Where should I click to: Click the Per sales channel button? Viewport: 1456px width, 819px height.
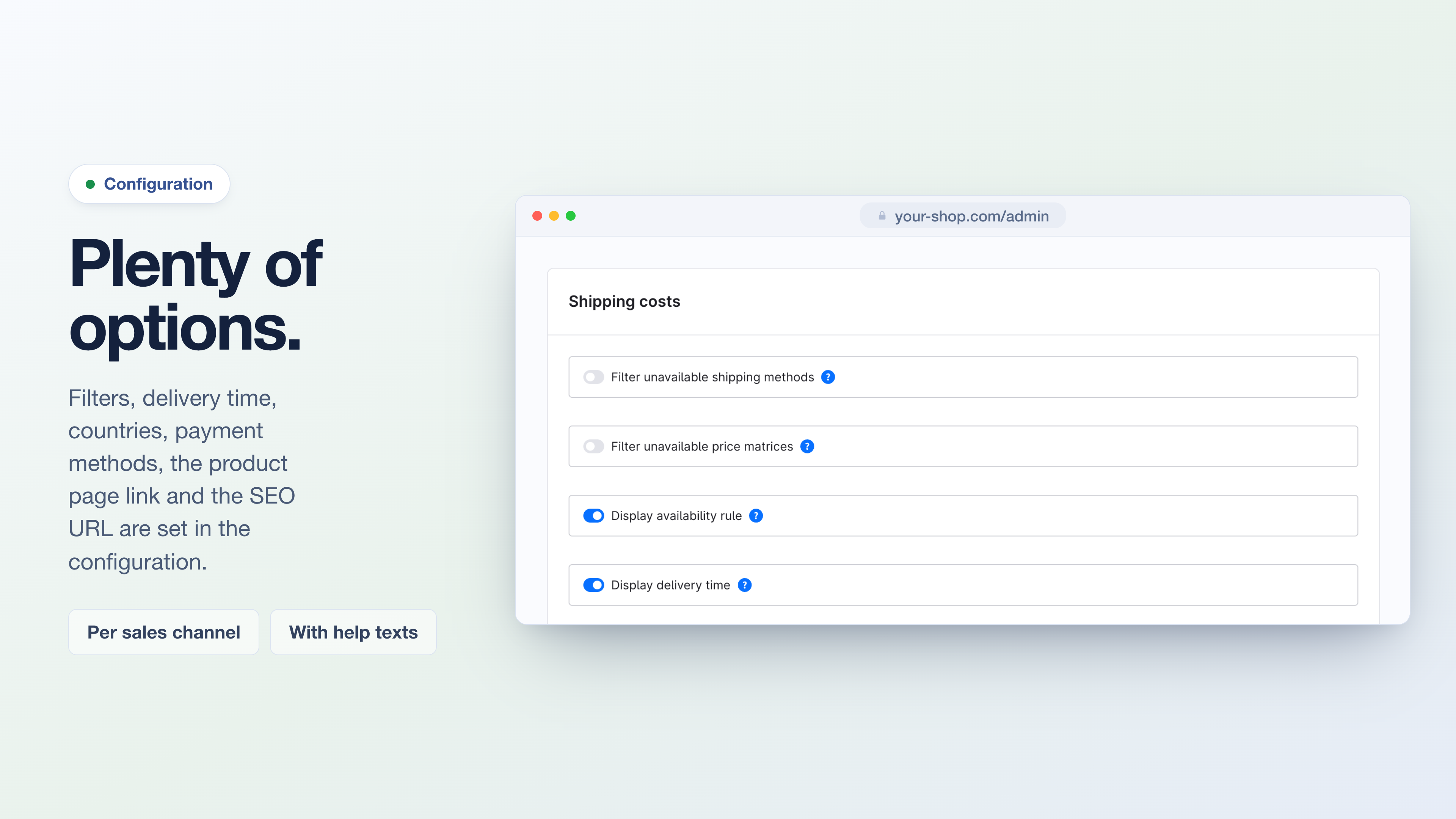click(163, 632)
